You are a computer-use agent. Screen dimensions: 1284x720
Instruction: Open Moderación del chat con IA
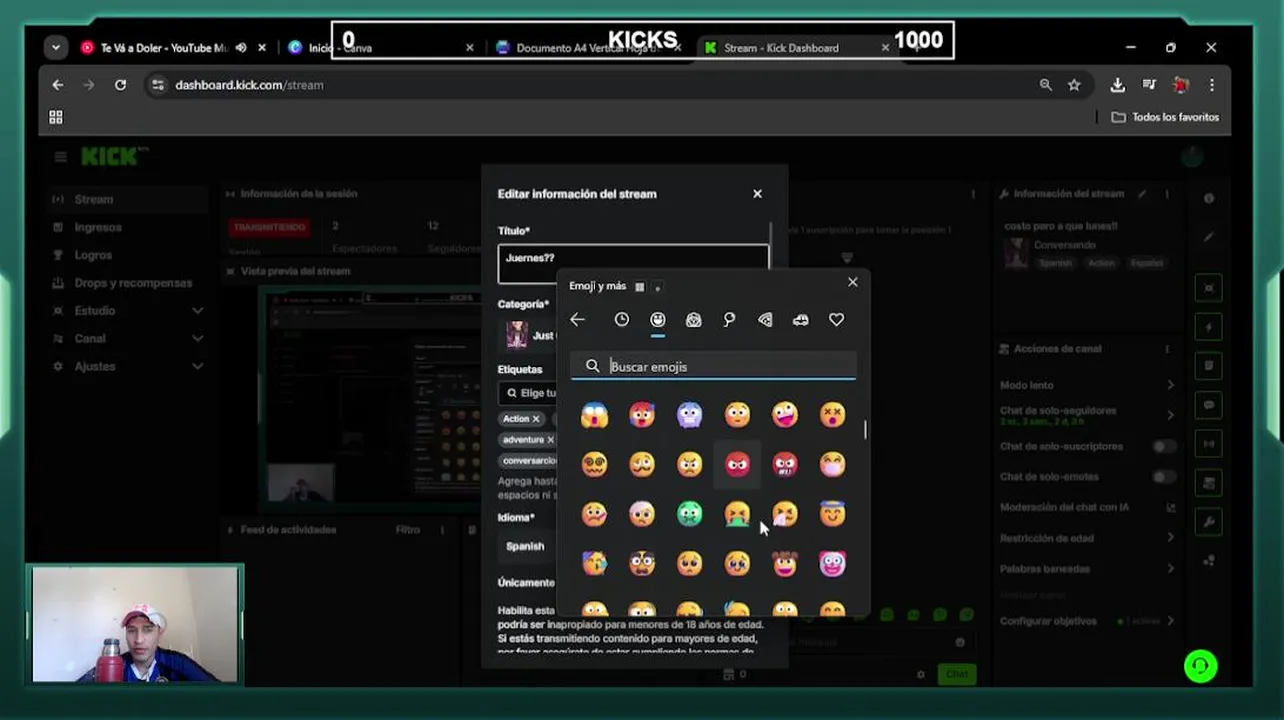point(1088,507)
